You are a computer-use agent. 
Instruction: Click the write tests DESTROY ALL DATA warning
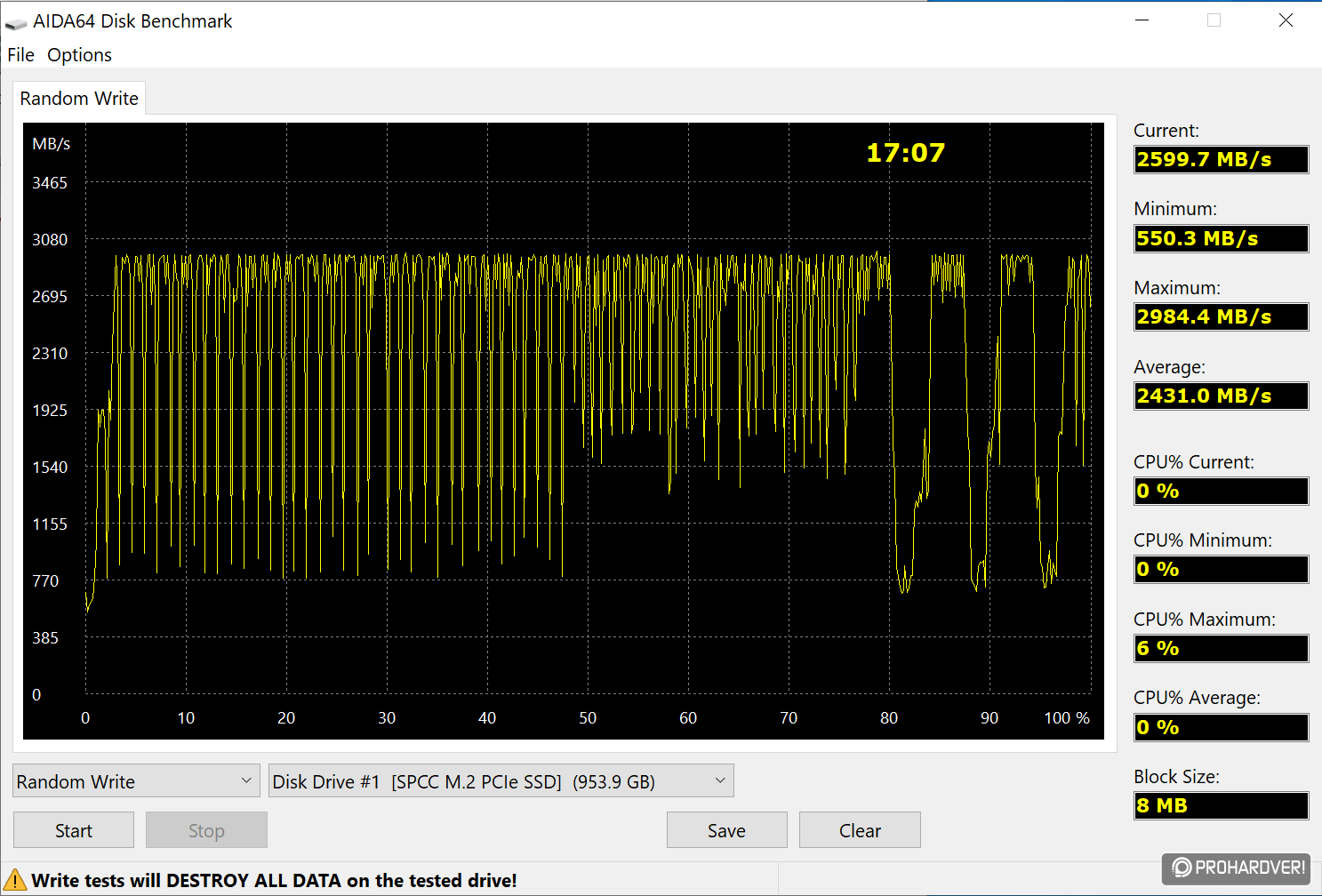(x=274, y=881)
